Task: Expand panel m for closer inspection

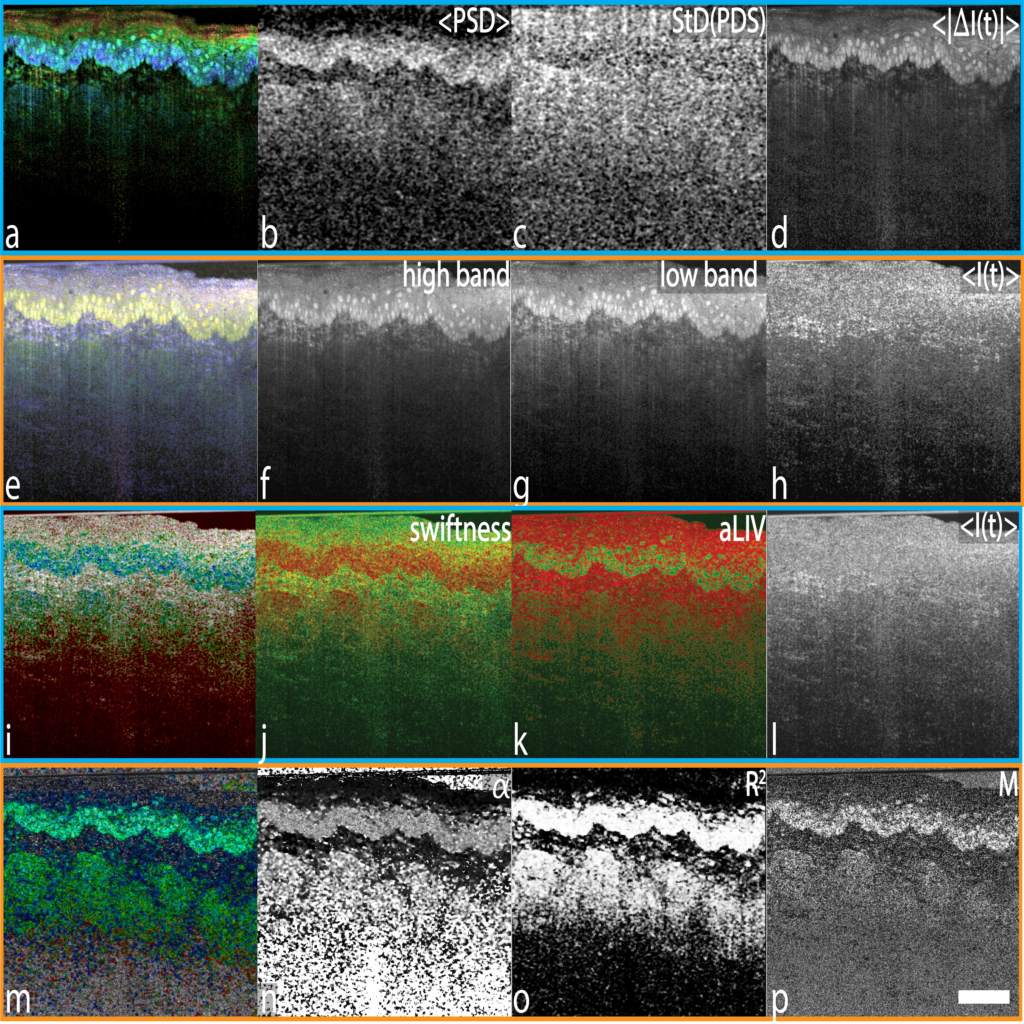Action: pyautogui.click(x=128, y=890)
